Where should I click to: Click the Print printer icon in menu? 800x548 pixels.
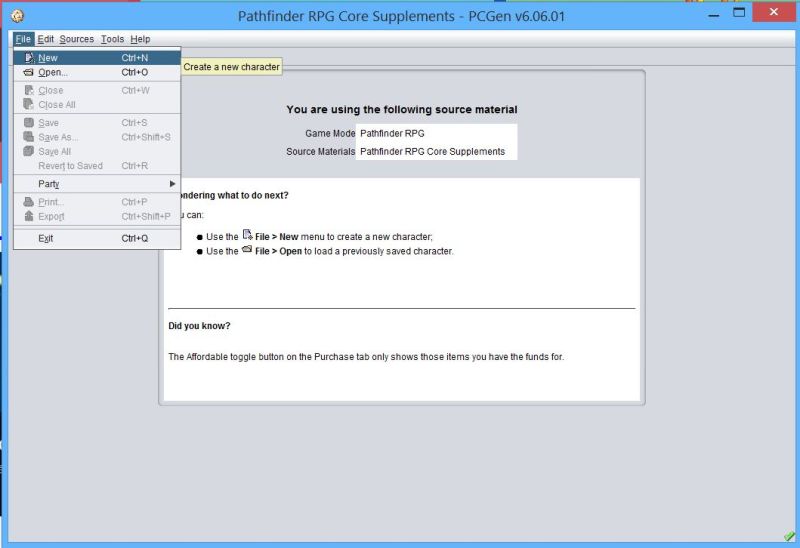coord(29,202)
